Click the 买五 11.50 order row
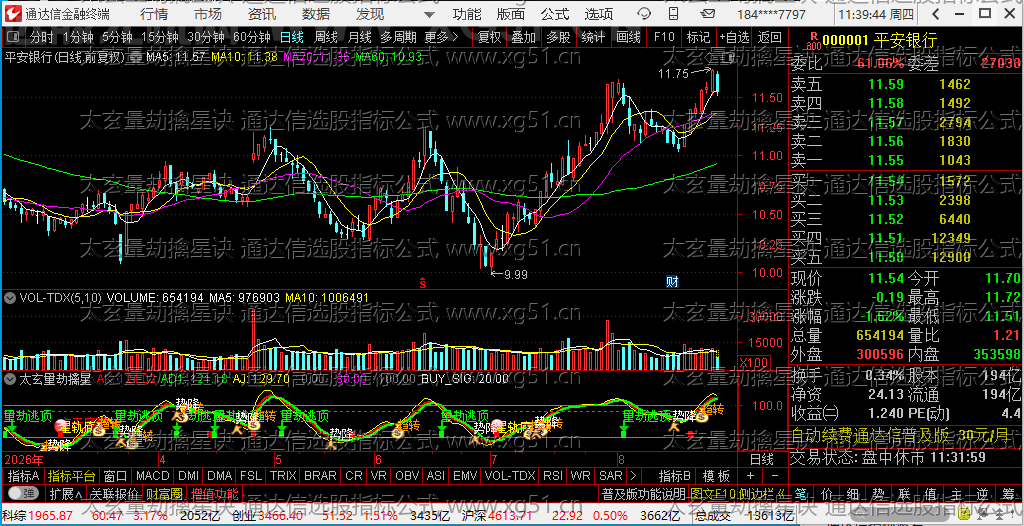 point(904,257)
